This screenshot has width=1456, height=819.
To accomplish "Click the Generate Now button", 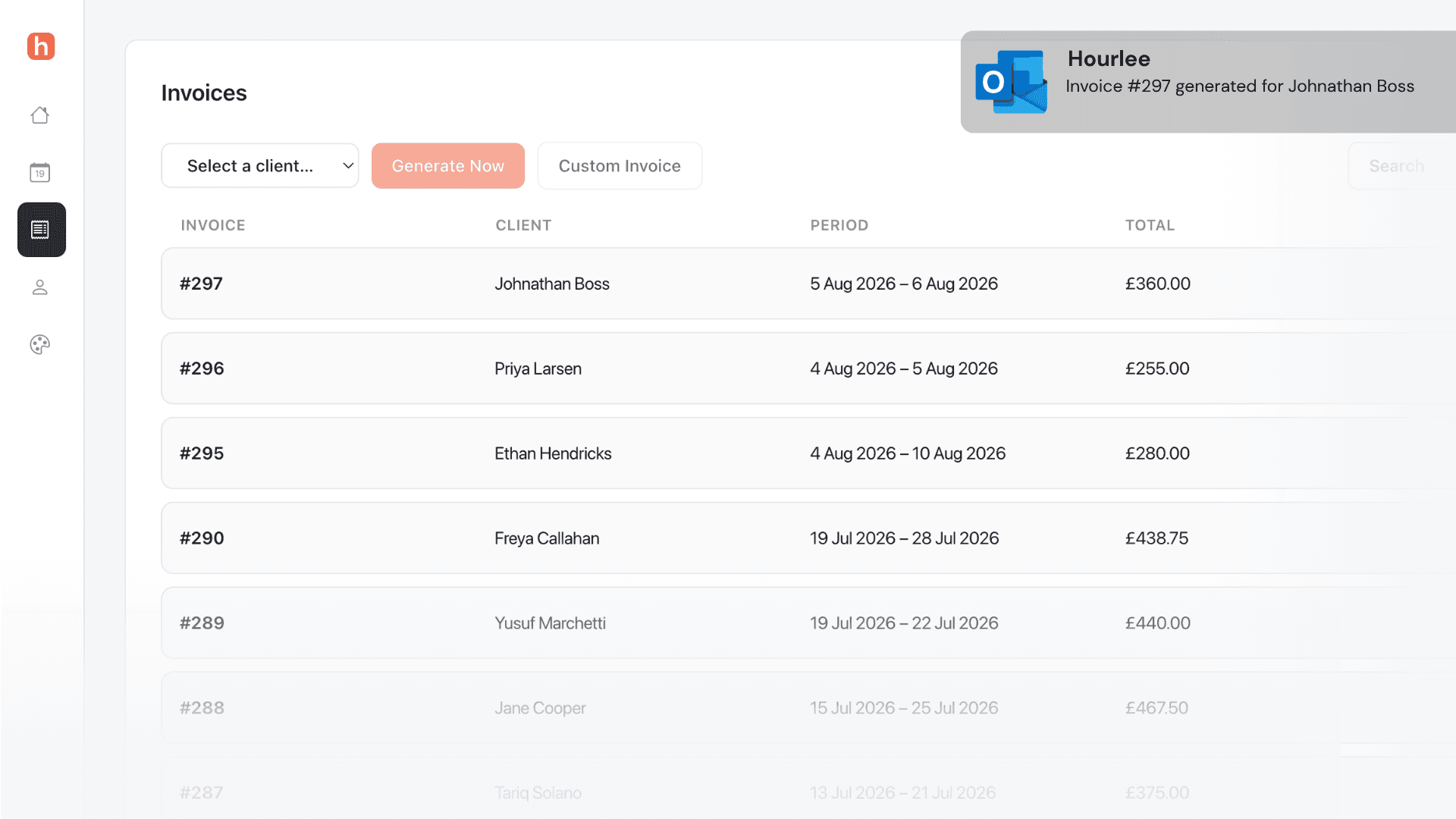I will point(448,166).
